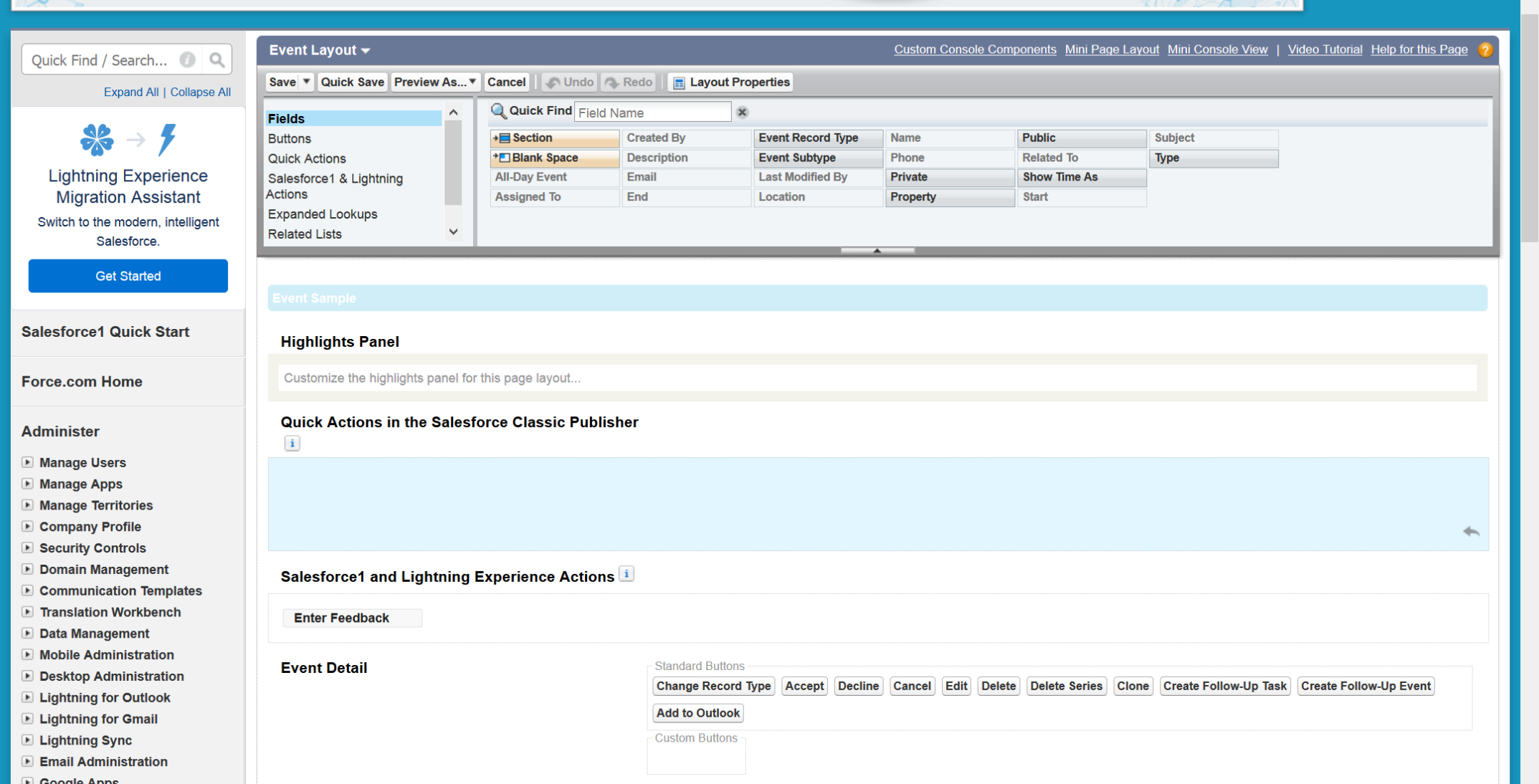
Task: Click the info icon under Quick Actions heading
Action: pyautogui.click(x=292, y=444)
